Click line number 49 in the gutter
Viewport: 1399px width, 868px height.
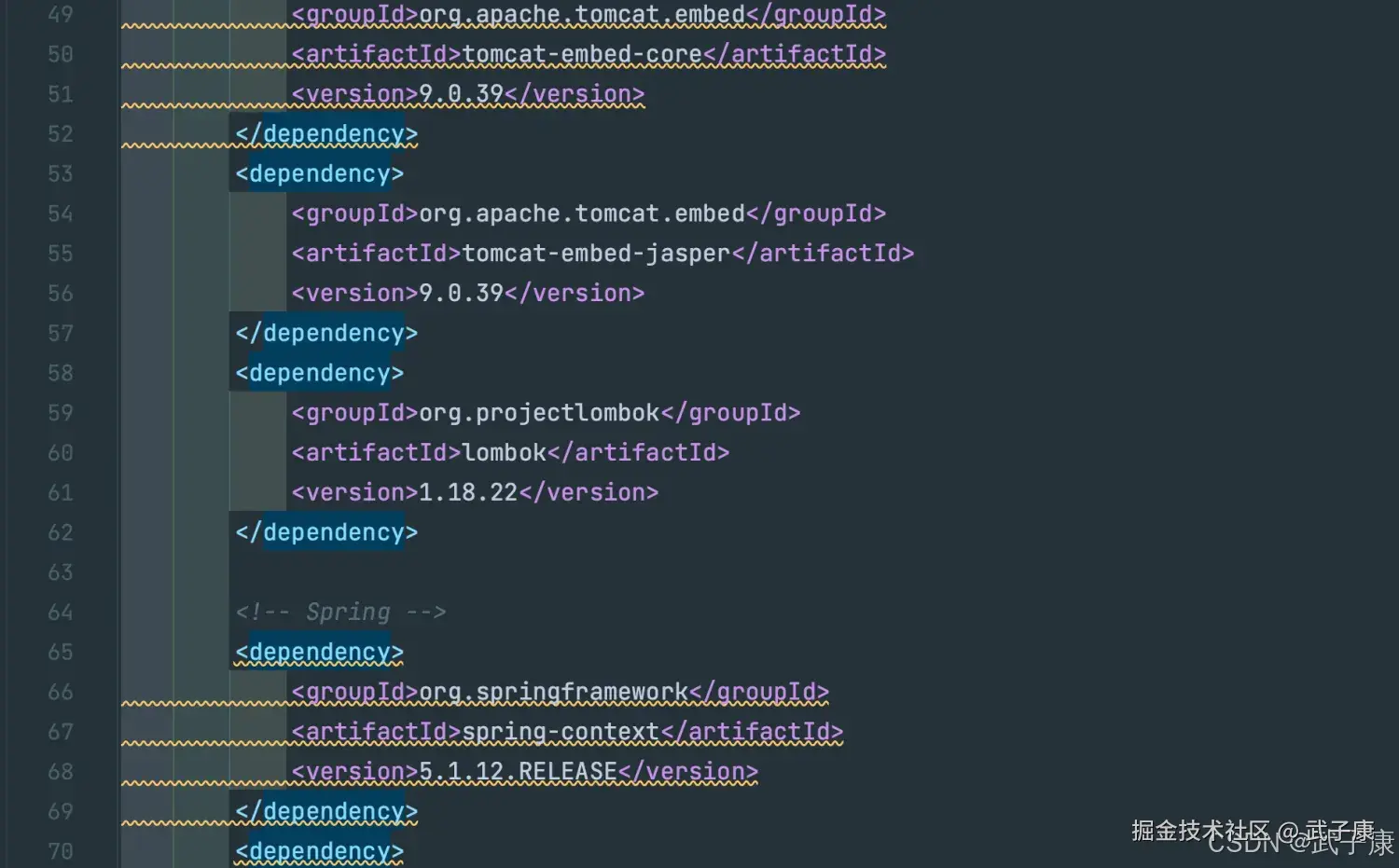tap(61, 15)
